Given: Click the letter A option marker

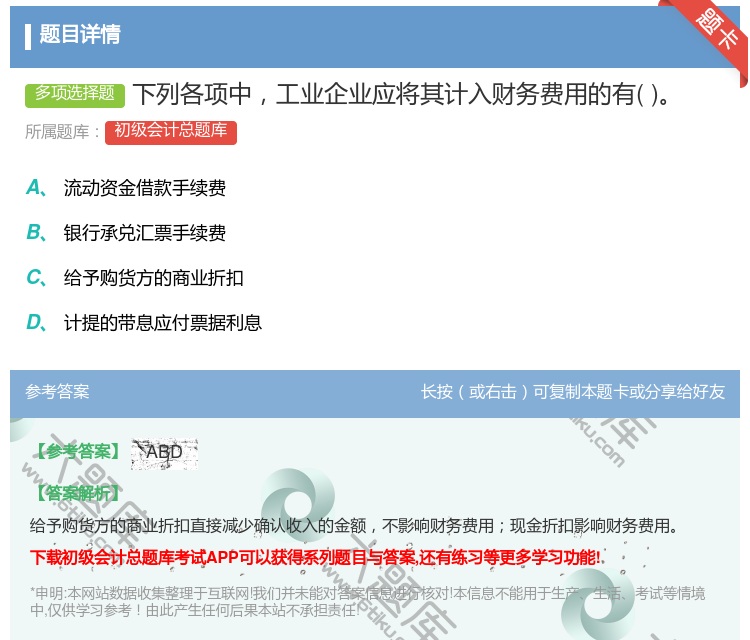Looking at the screenshot, I should coord(36,188).
